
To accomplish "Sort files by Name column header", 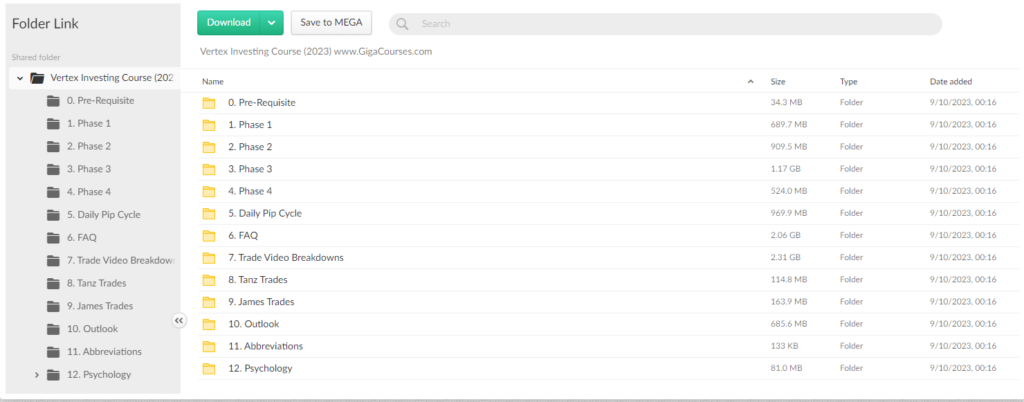I will [213, 81].
